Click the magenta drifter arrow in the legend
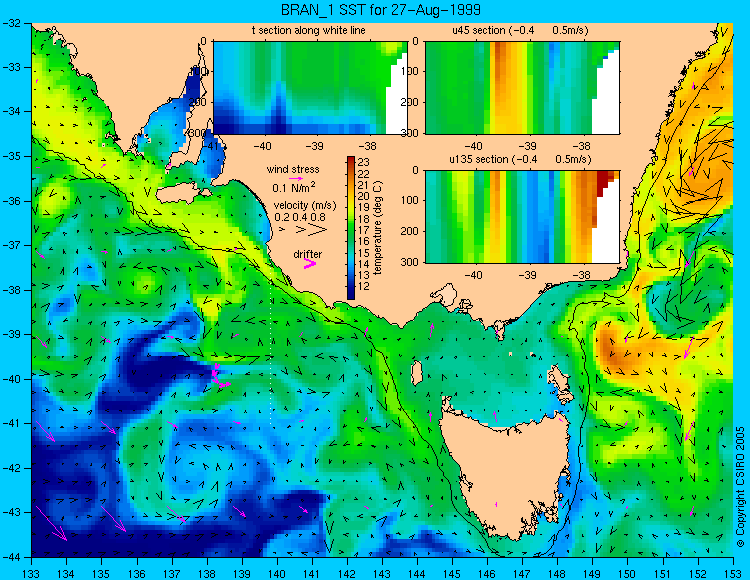Screen dimensions: 750x580 [310, 264]
